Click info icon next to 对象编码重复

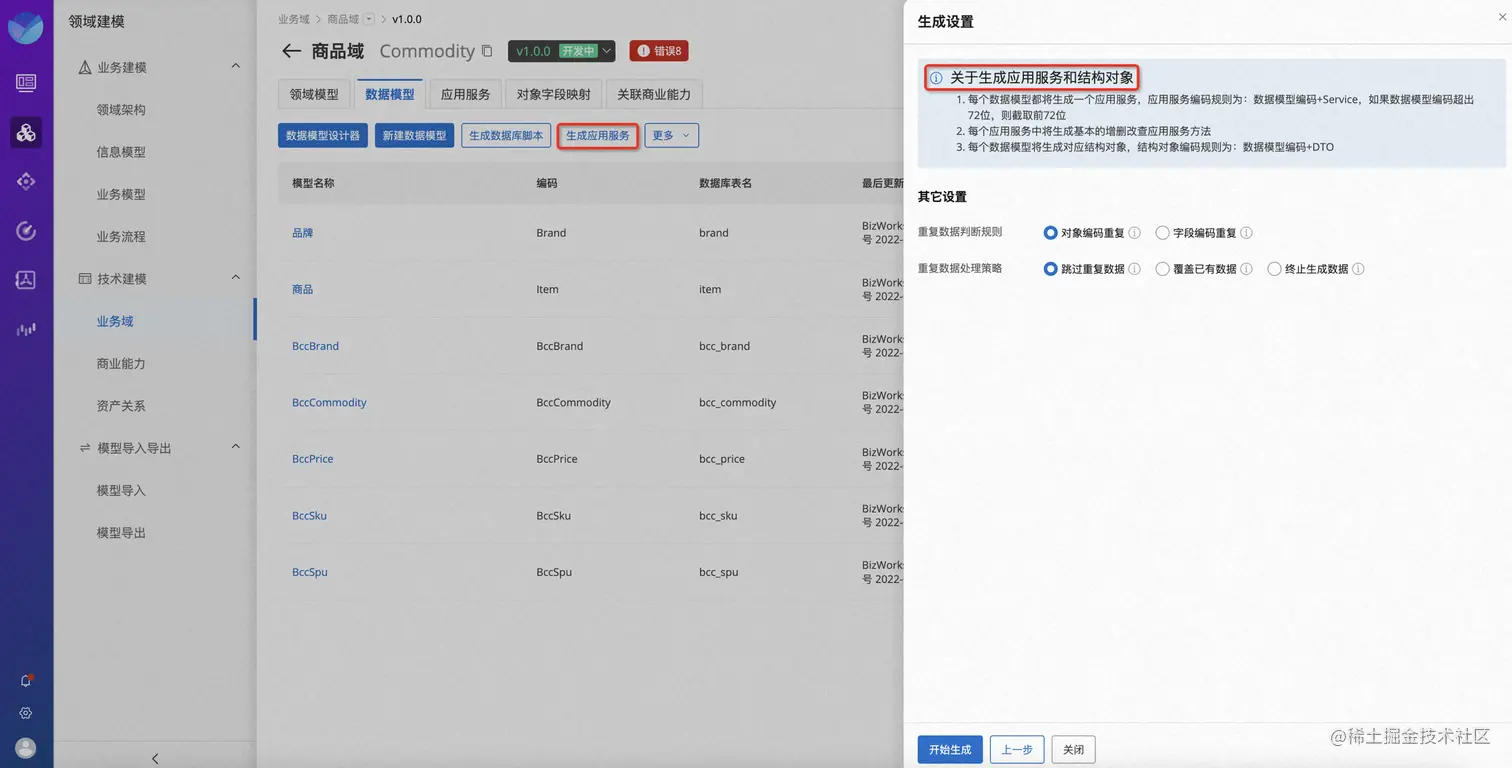1135,233
